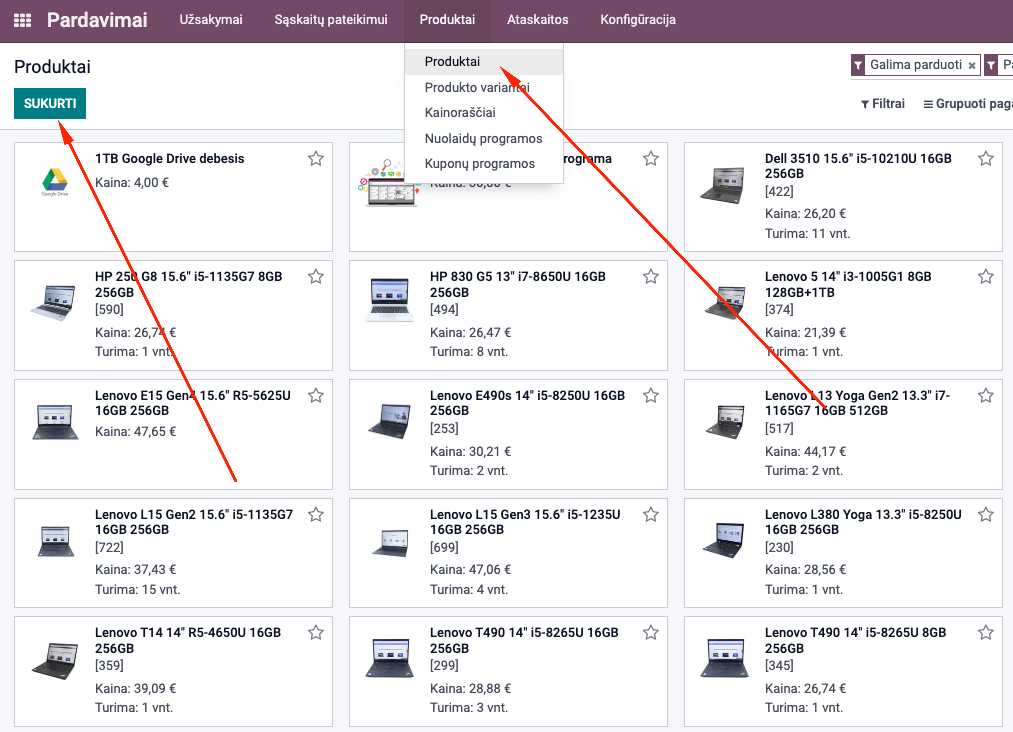Click "Kaina: 44,17 €" price text

point(806,451)
